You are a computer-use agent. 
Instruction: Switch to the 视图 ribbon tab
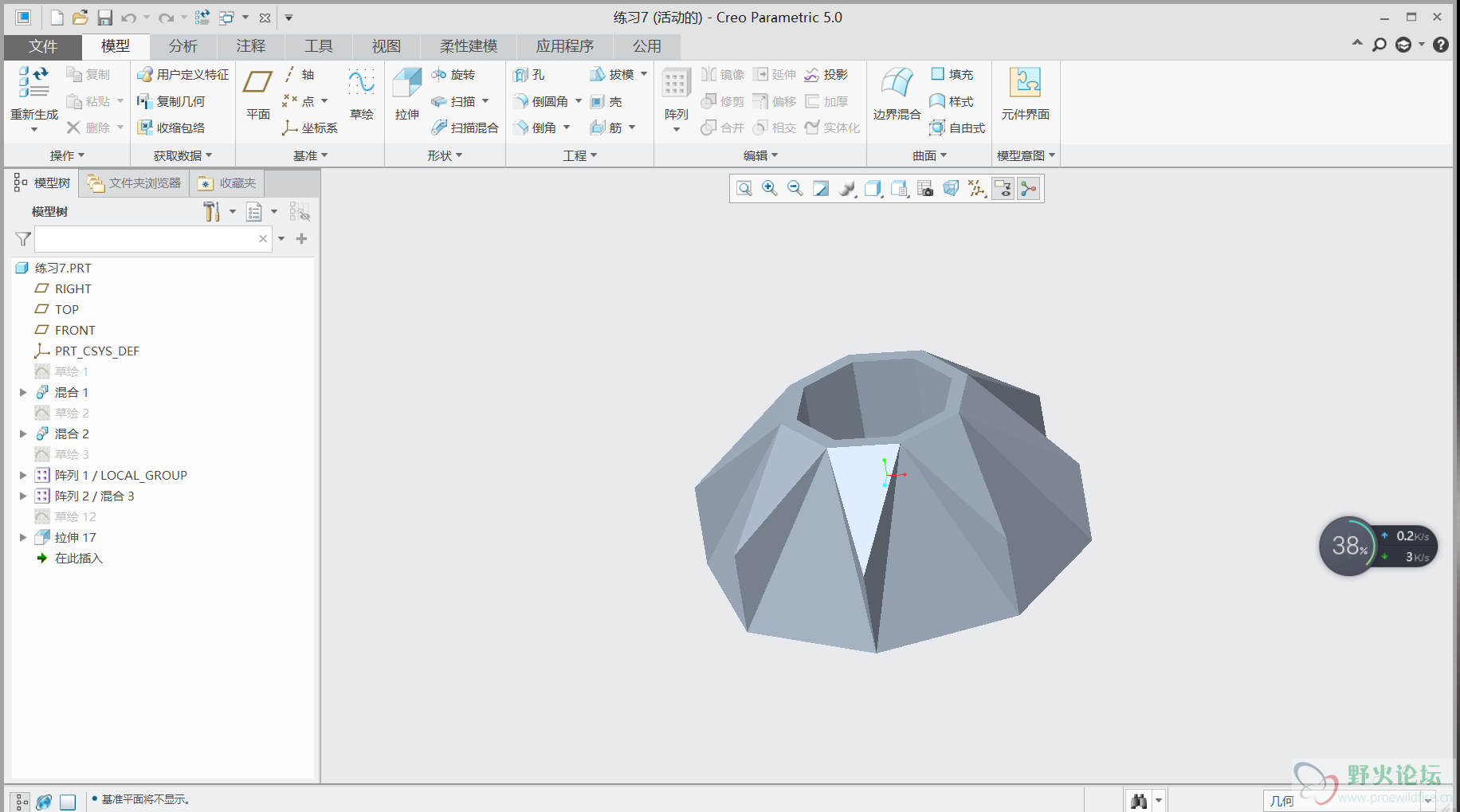click(x=386, y=46)
